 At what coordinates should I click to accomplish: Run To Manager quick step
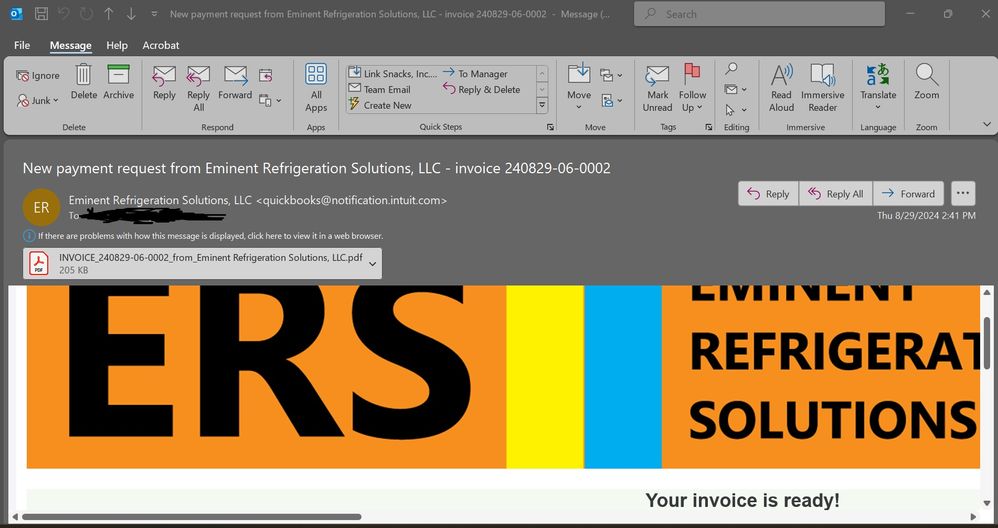pos(475,73)
